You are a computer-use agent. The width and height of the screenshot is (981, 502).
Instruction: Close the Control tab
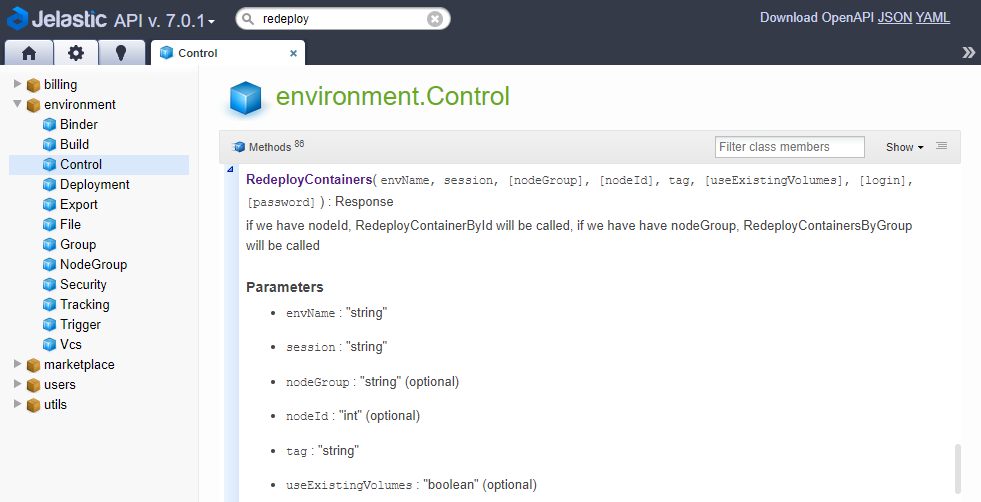[x=293, y=54]
